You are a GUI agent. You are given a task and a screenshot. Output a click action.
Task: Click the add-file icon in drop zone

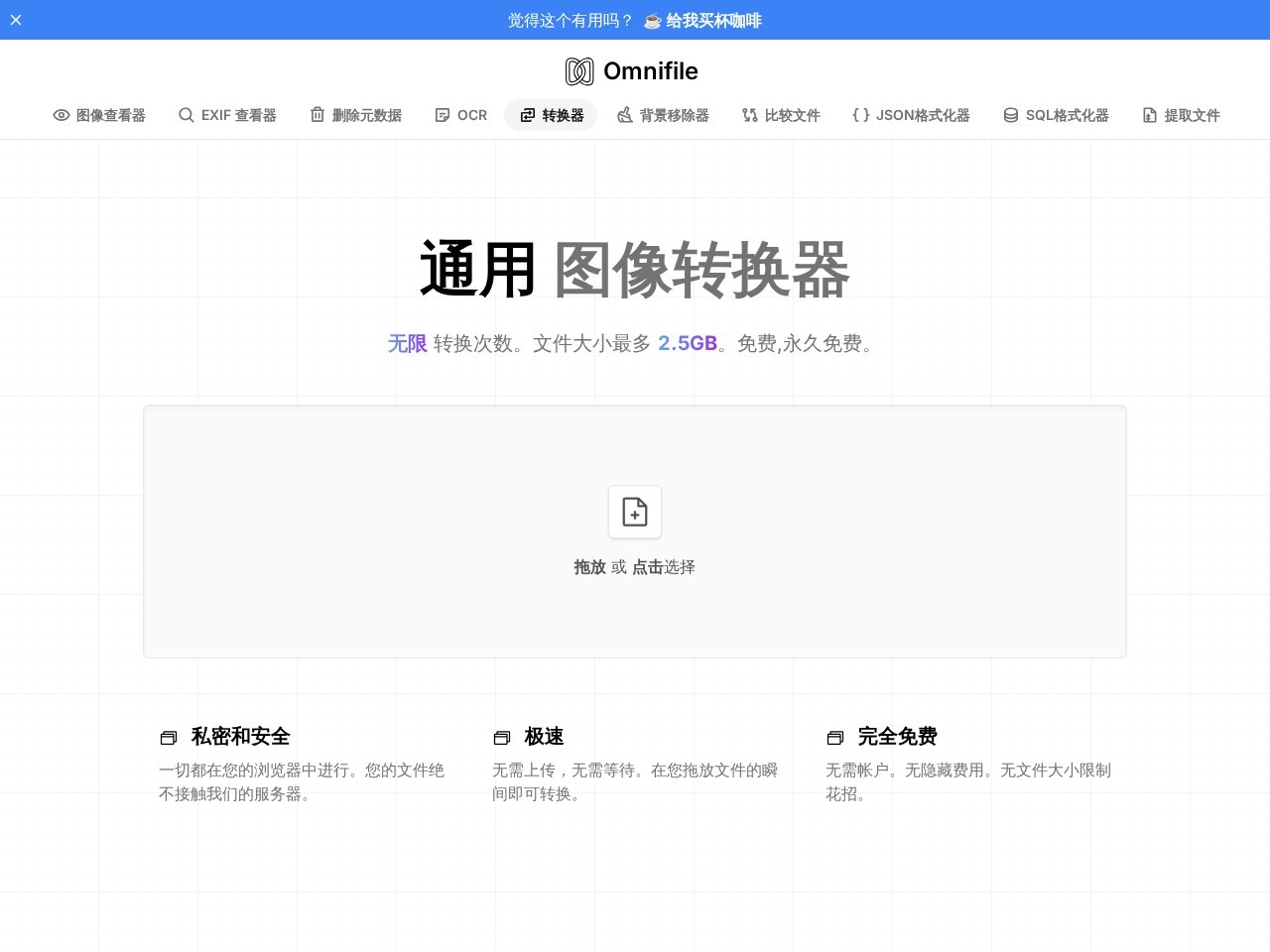click(635, 512)
